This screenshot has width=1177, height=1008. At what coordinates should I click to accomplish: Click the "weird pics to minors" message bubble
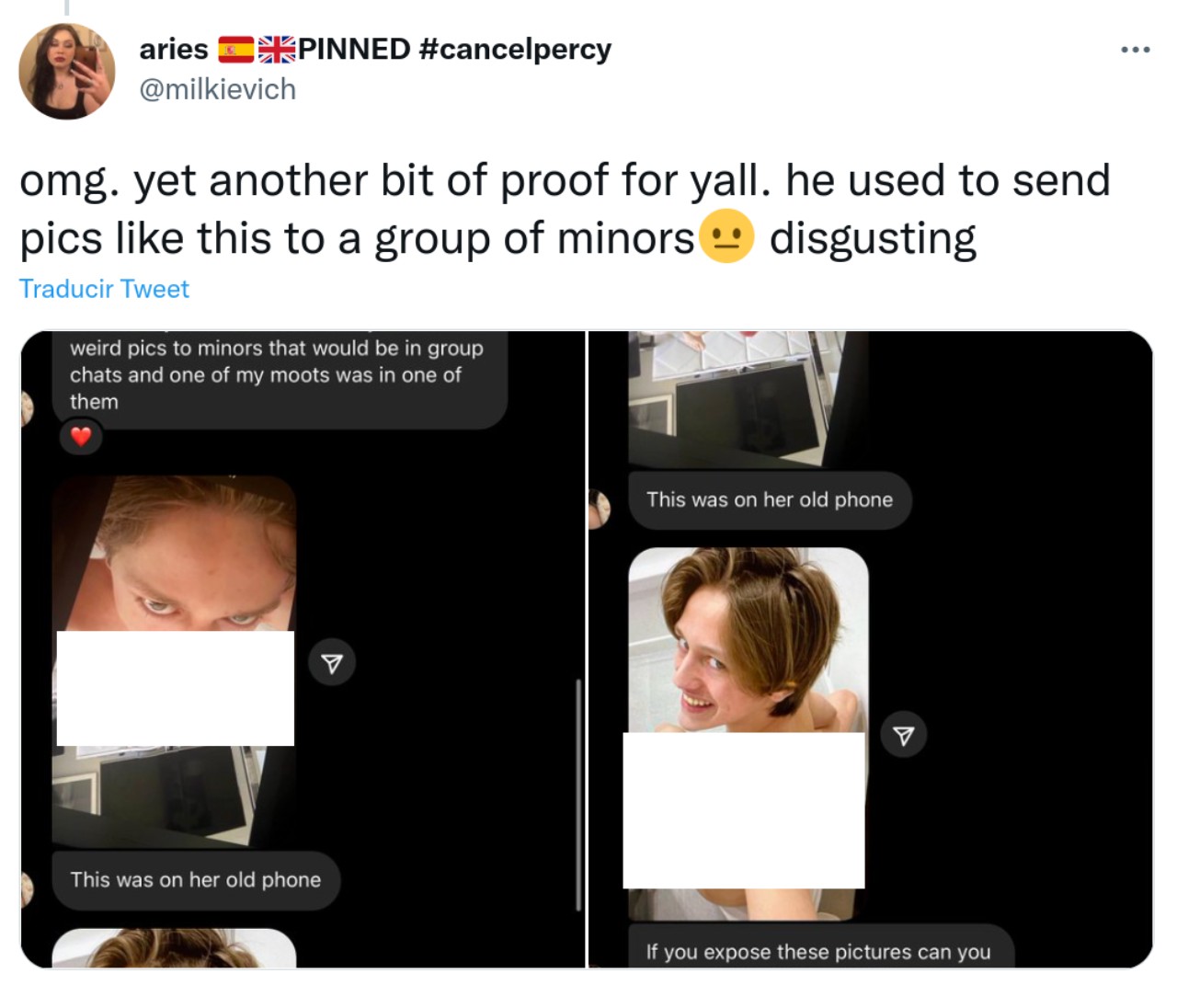pos(276,375)
